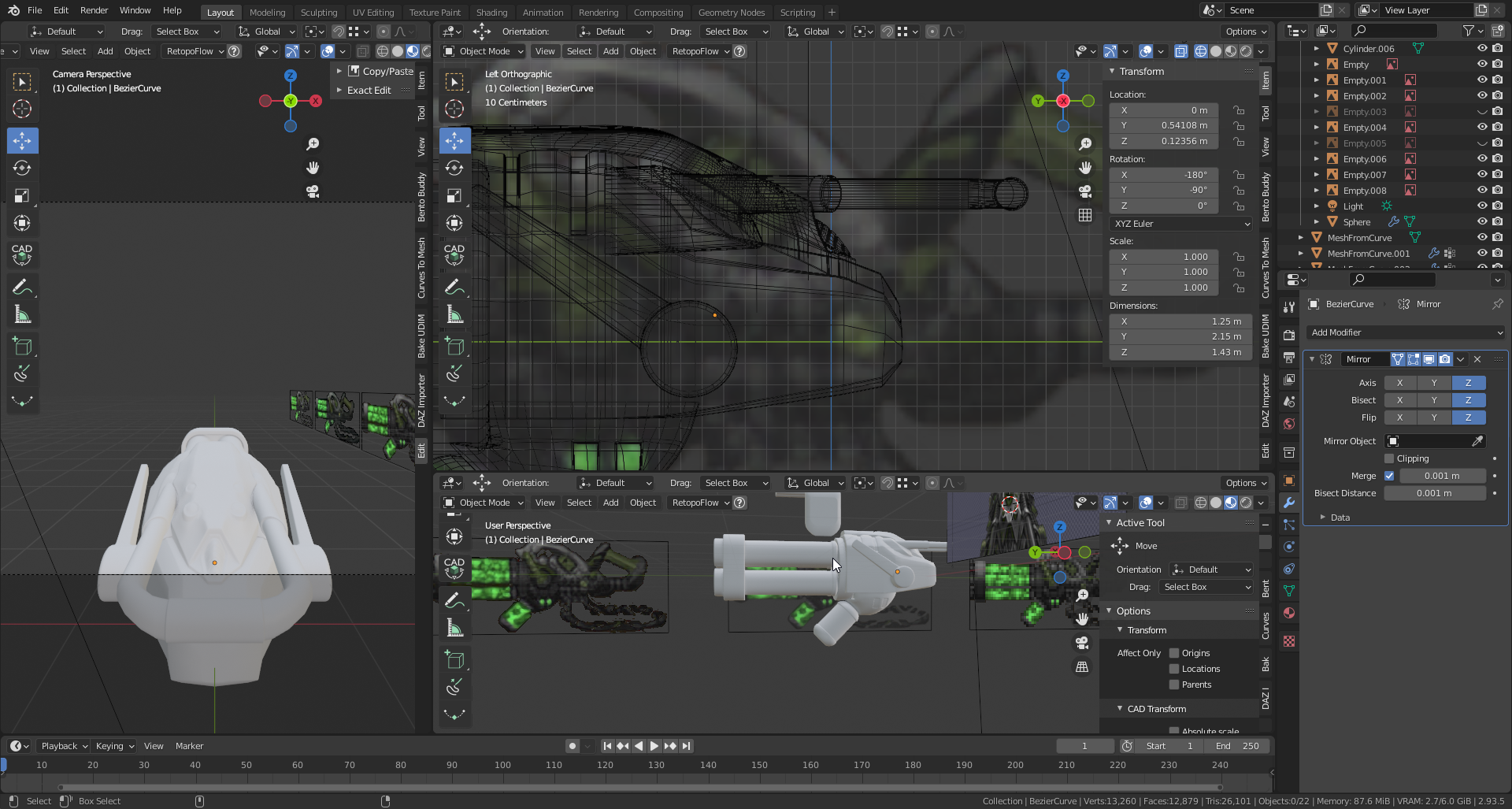Select the Measure tool in left viewport
Viewport: 1512px width, 809px height.
coord(22,316)
